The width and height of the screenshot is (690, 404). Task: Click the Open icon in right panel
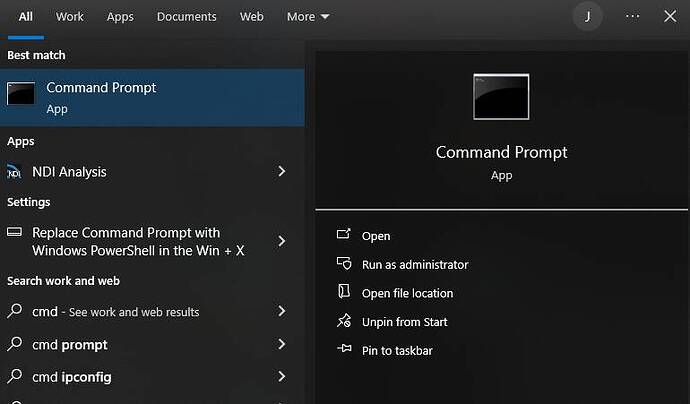pyautogui.click(x=344, y=236)
